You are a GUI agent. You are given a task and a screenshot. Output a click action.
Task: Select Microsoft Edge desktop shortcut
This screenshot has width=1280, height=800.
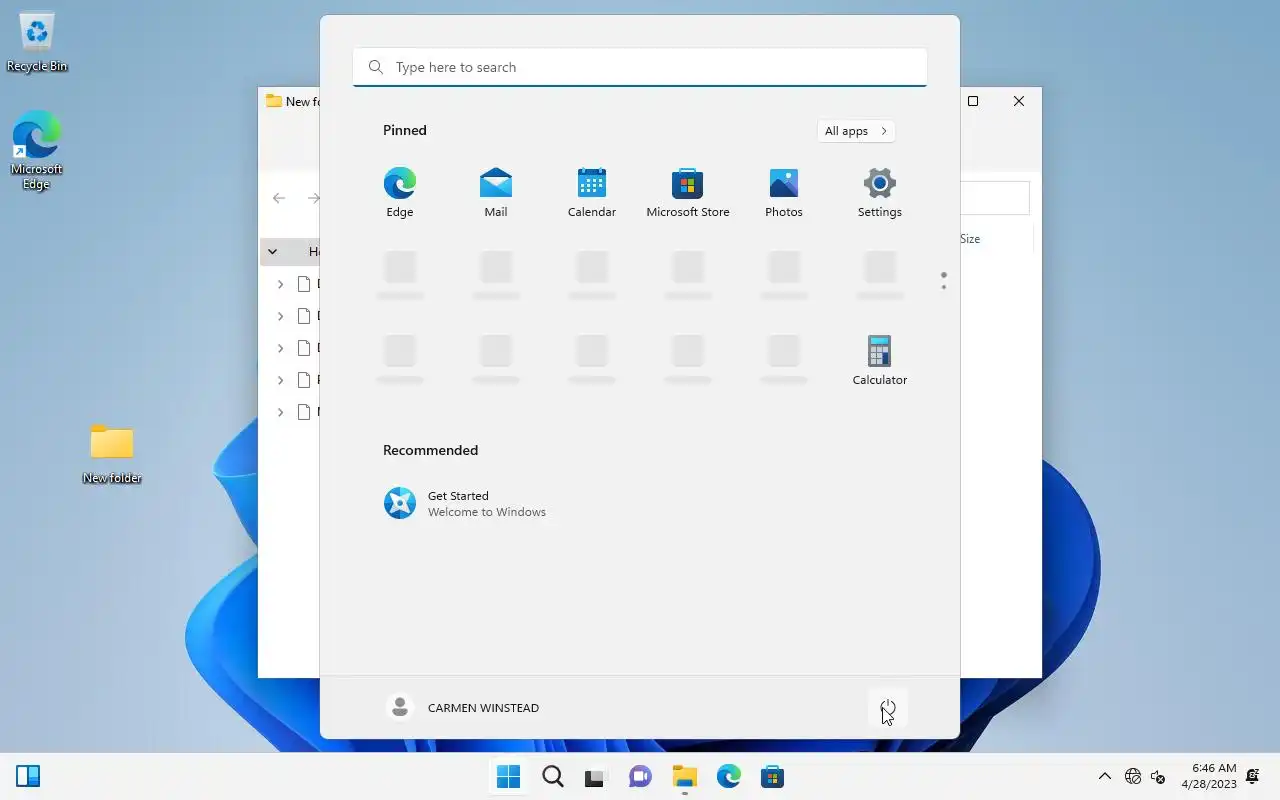37,150
